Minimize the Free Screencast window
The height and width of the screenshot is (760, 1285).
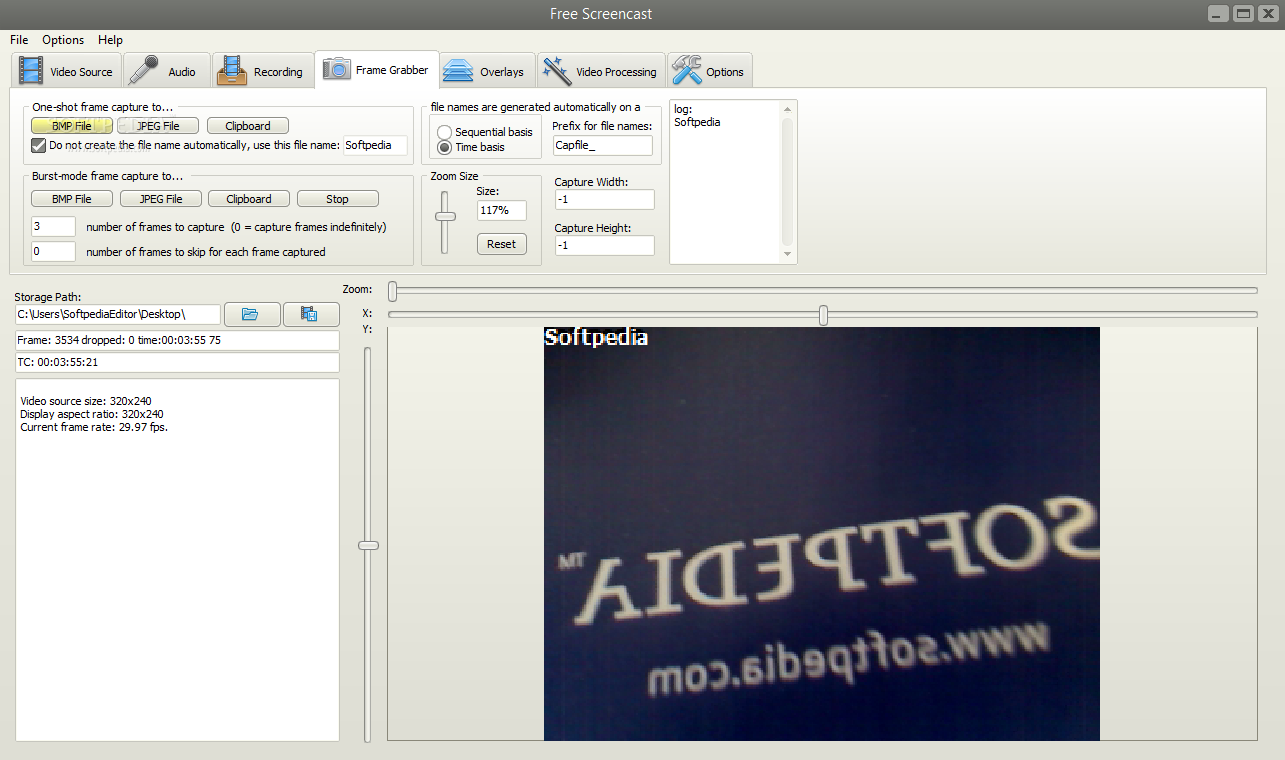[1219, 13]
